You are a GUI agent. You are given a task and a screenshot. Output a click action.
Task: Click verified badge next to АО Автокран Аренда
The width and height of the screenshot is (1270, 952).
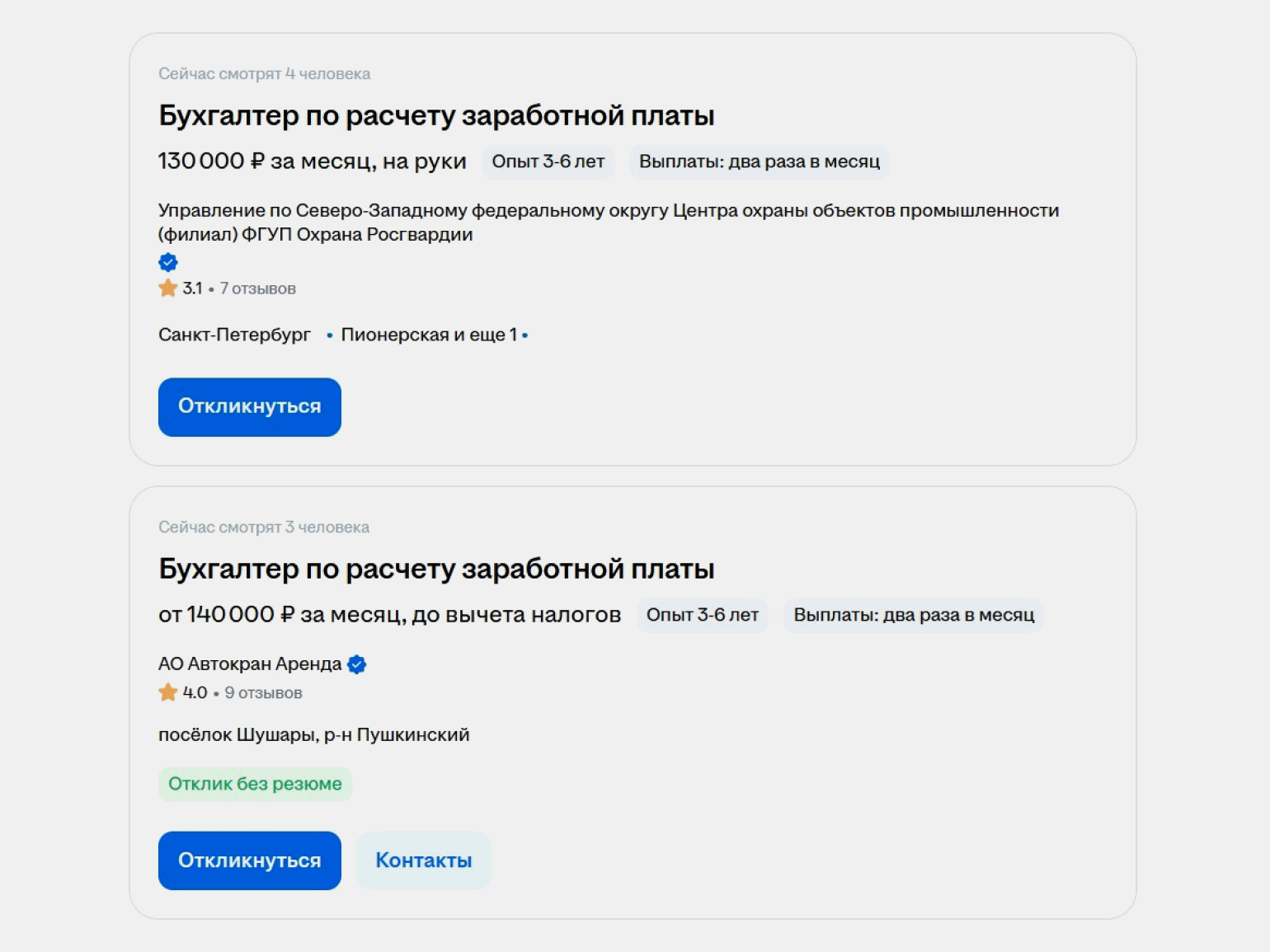pyautogui.click(x=357, y=664)
